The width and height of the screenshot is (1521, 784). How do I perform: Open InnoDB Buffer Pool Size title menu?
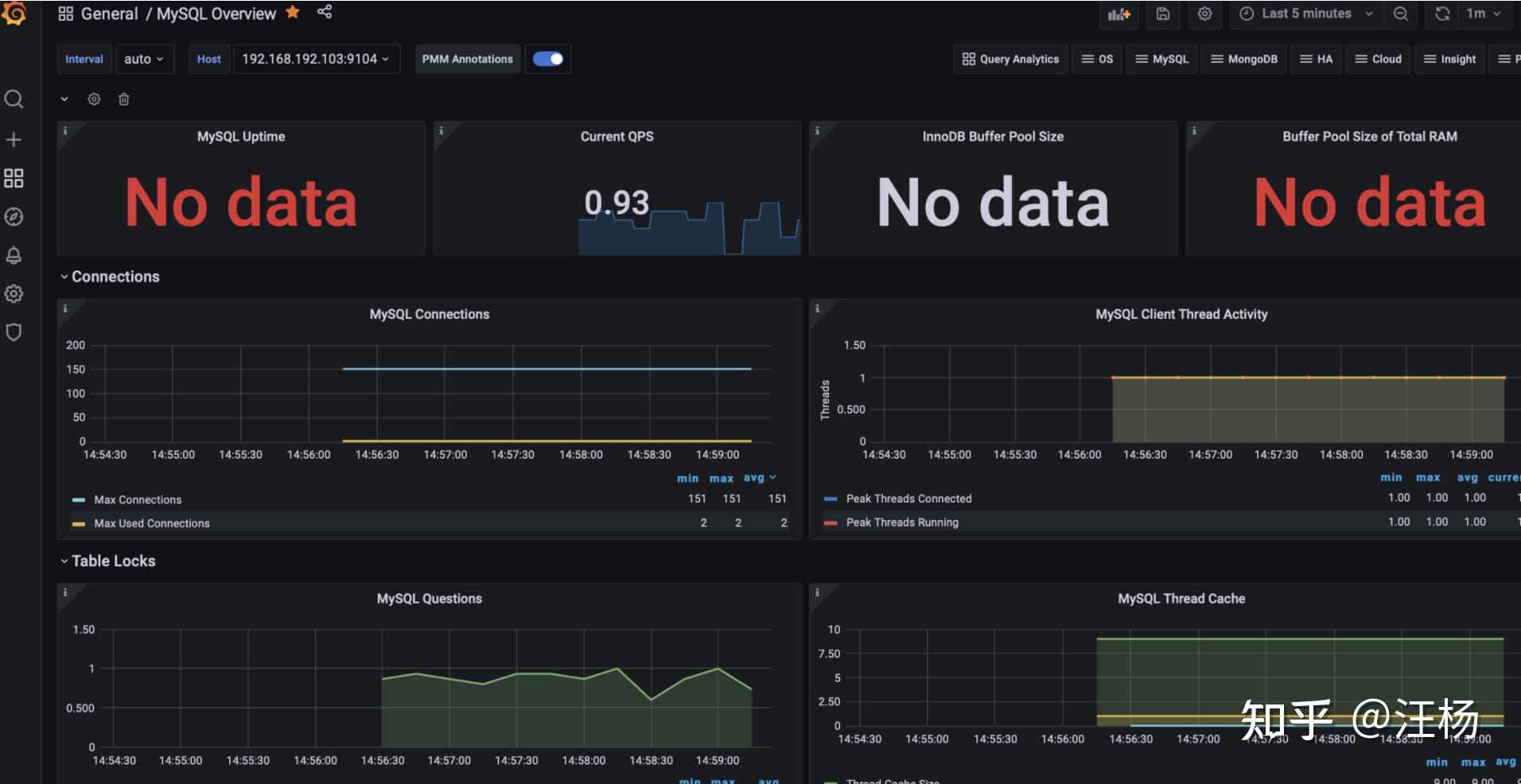click(993, 137)
